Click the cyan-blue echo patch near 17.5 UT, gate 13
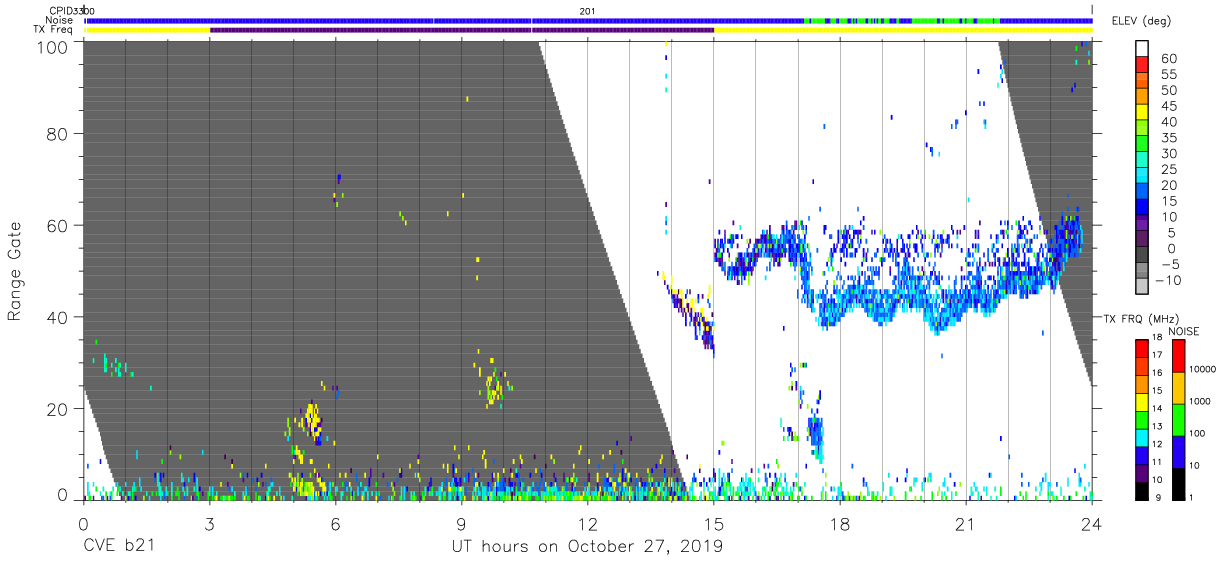Screen dimensions: 1228x567 click(x=816, y=438)
